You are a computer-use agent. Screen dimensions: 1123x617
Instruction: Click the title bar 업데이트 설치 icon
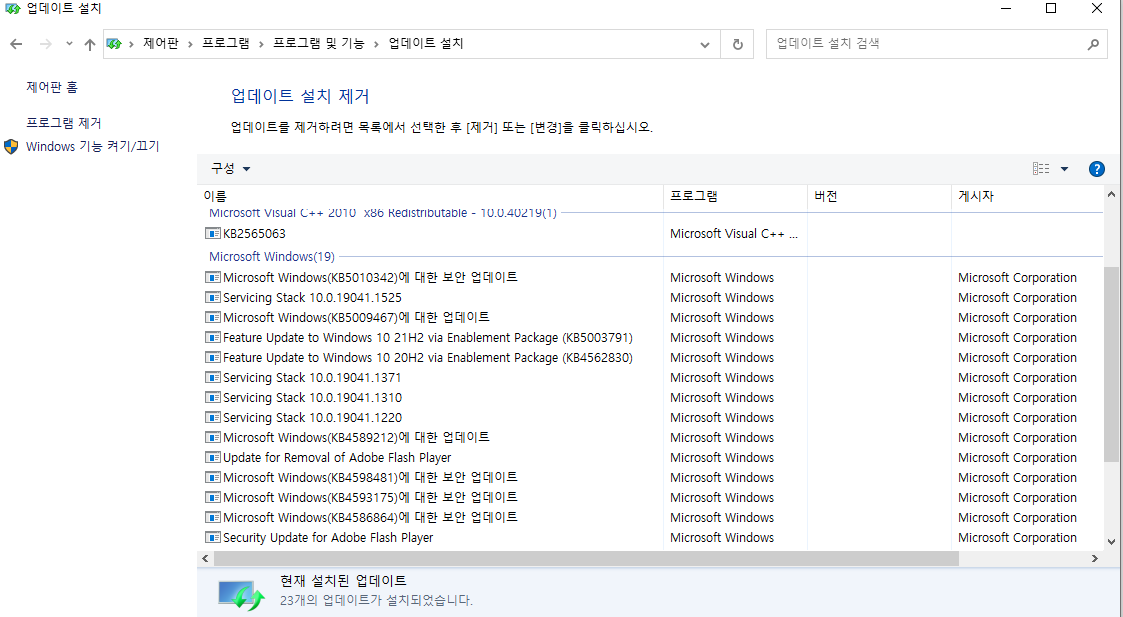pos(13,9)
